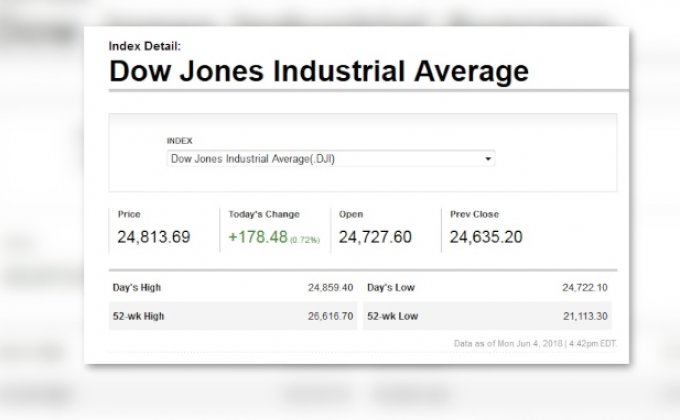Click the 0.72% percent change figure

(304, 240)
